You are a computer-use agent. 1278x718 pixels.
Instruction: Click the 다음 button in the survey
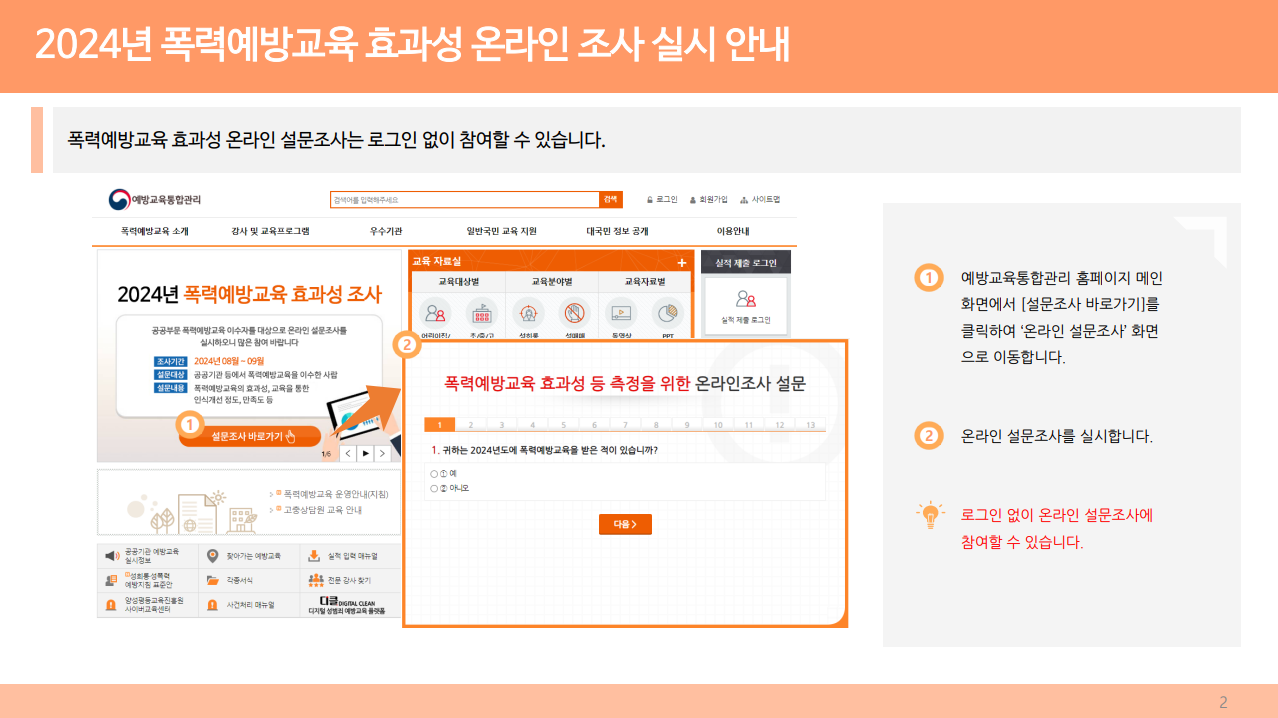pyautogui.click(x=625, y=524)
